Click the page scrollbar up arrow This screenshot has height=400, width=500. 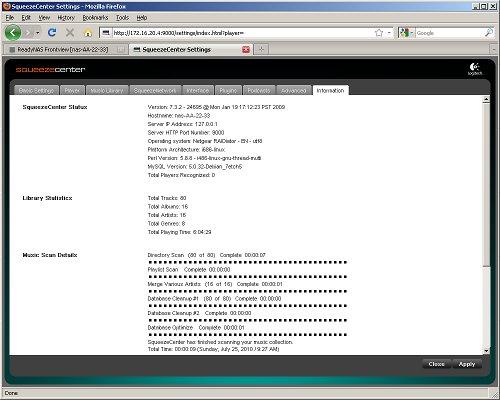click(486, 99)
